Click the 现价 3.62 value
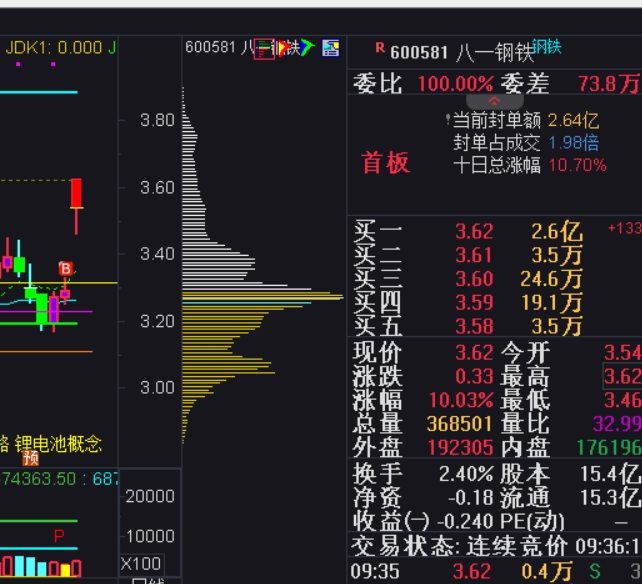The height and width of the screenshot is (584, 642). pyautogui.click(x=474, y=353)
